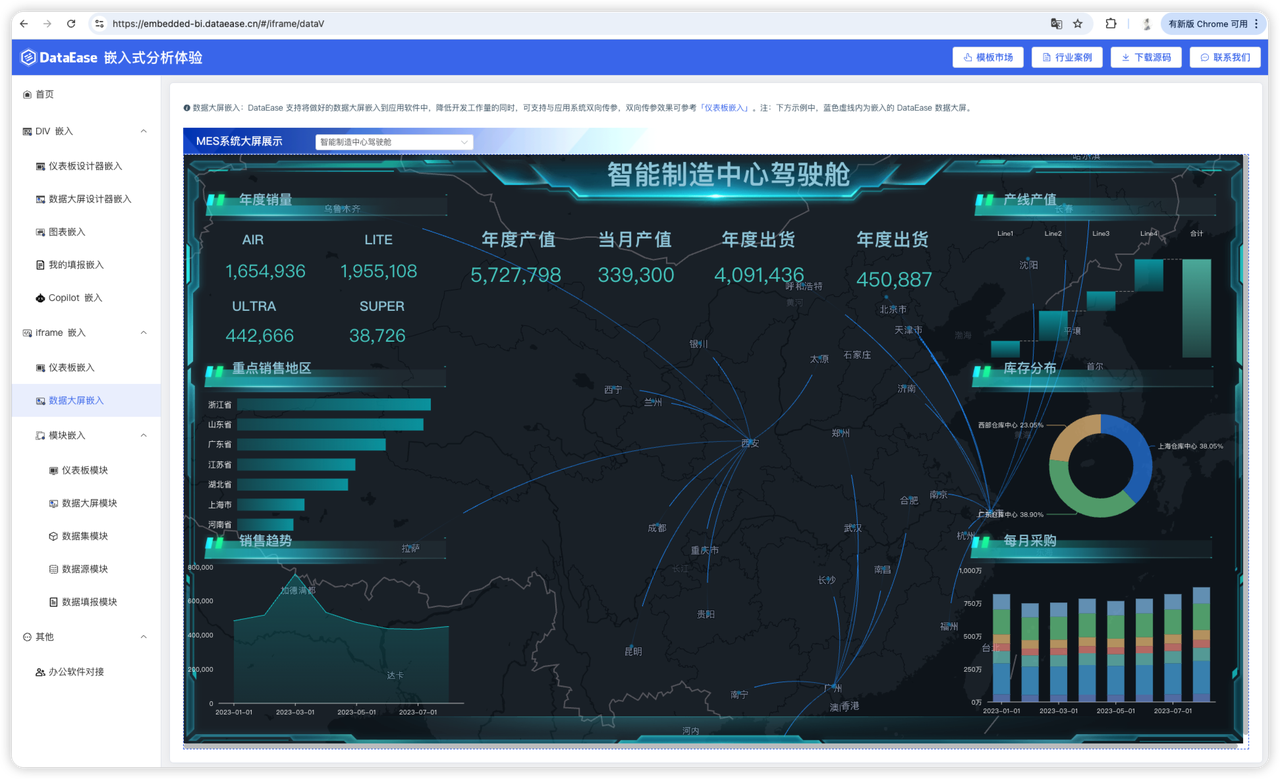Click the 首页 home icon in the sidebar
Viewport: 1280px width, 779px height.
27,93
